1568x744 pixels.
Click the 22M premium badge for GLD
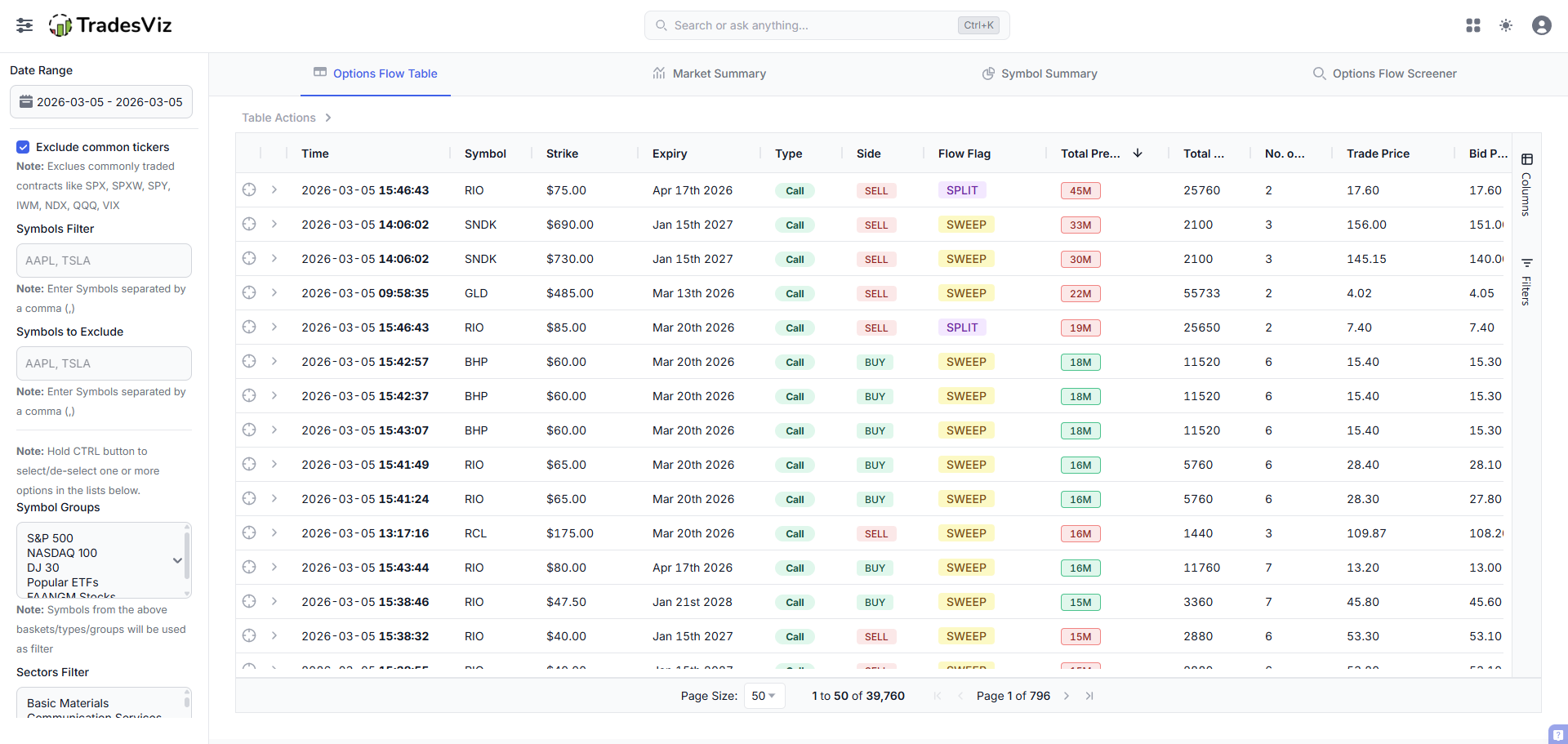1080,293
